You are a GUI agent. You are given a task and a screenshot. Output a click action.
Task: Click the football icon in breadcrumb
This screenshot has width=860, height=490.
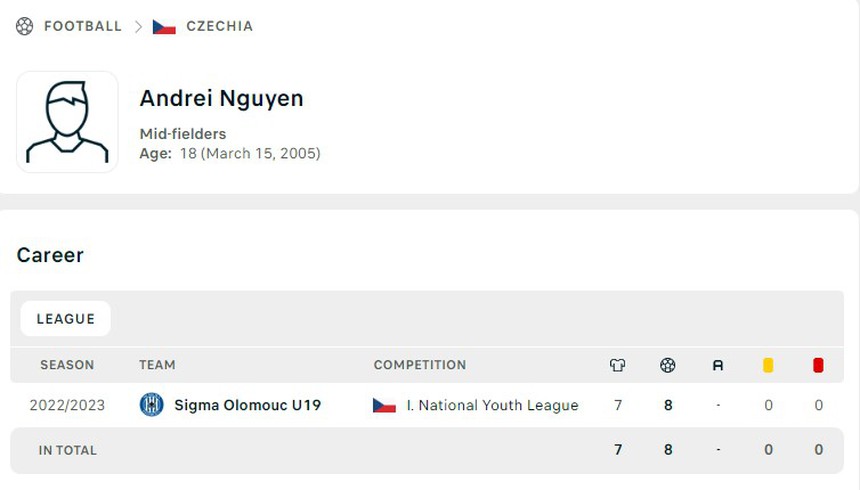25,26
